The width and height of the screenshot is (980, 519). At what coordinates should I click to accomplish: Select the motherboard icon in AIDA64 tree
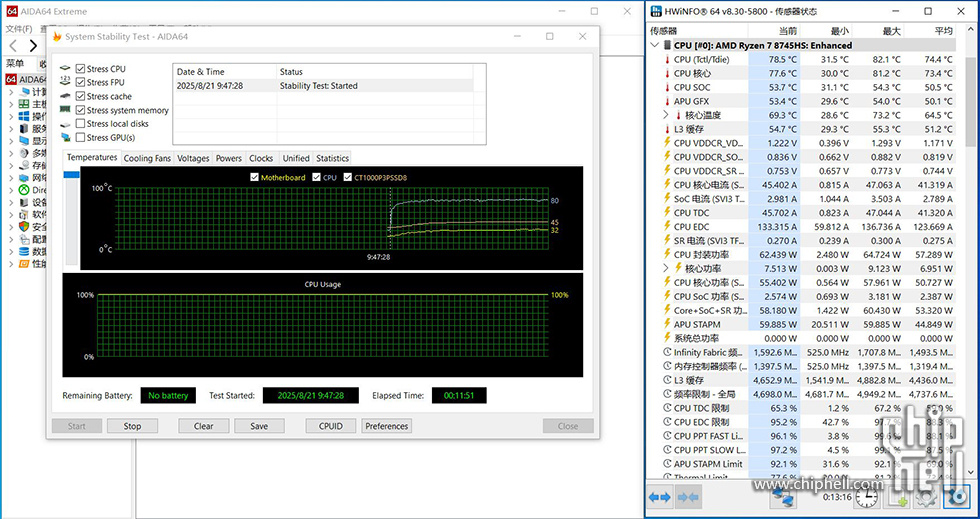(x=24, y=104)
